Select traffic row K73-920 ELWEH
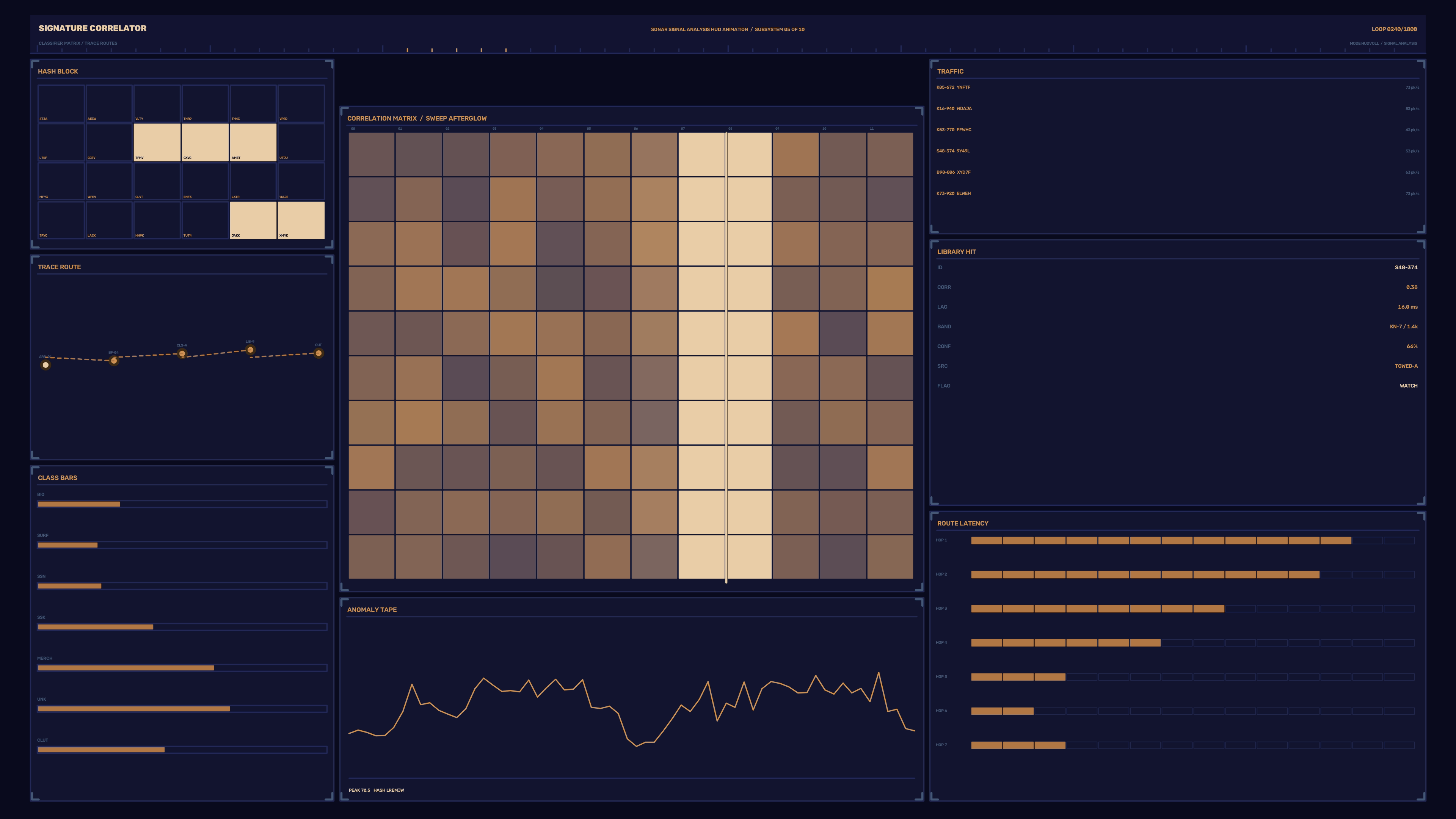1456x819 pixels. click(x=1177, y=193)
